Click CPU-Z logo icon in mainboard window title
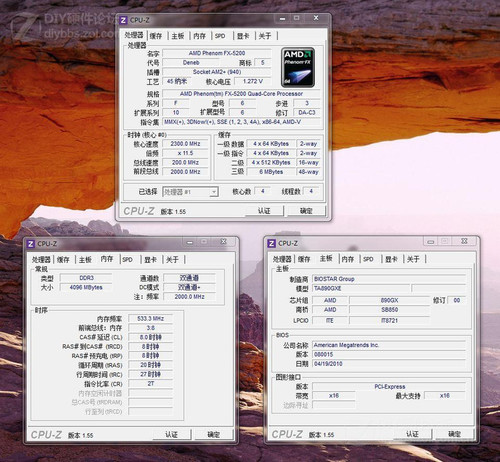The width and height of the screenshot is (500, 462). tap(272, 244)
